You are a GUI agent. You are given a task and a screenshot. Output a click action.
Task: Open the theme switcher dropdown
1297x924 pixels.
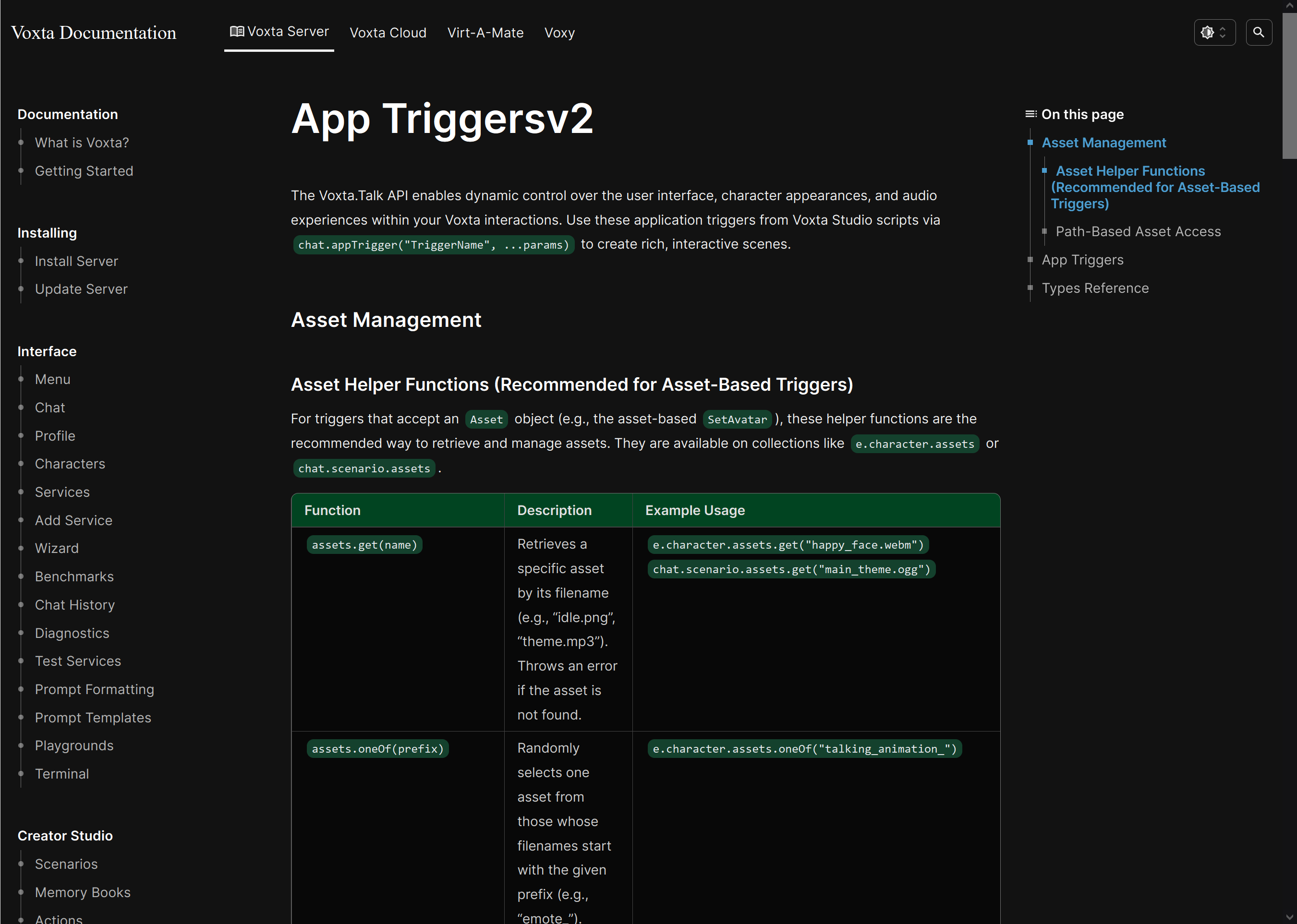click(x=1214, y=33)
